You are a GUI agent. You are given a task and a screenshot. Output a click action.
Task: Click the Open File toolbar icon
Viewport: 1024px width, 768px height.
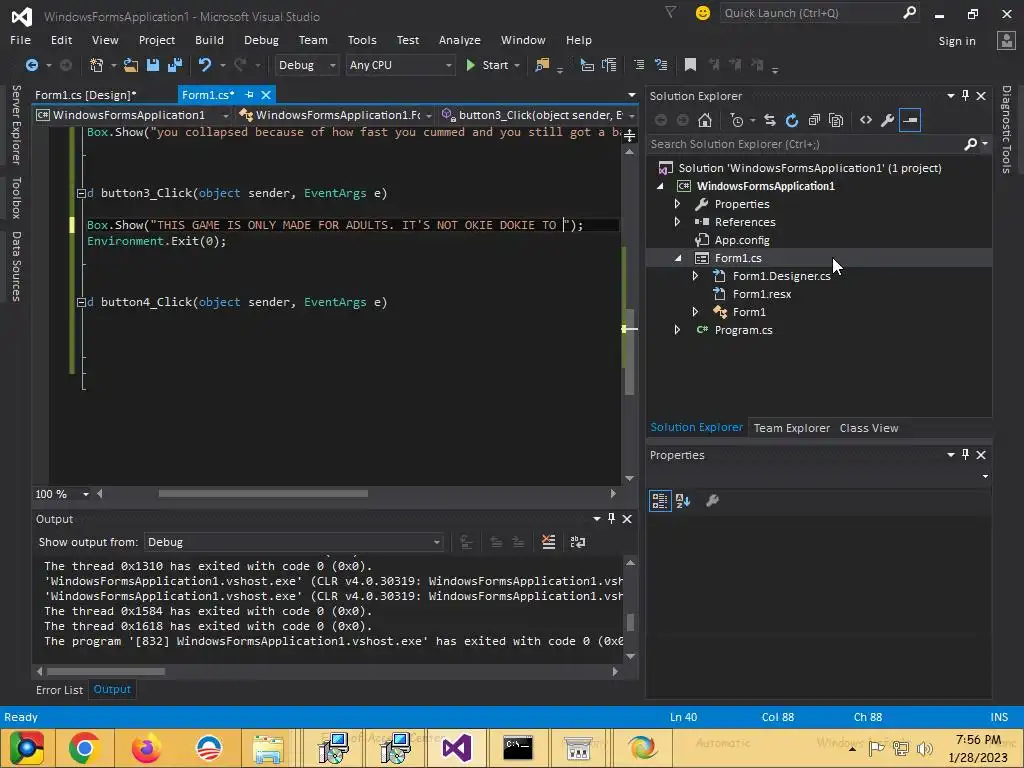[131, 65]
